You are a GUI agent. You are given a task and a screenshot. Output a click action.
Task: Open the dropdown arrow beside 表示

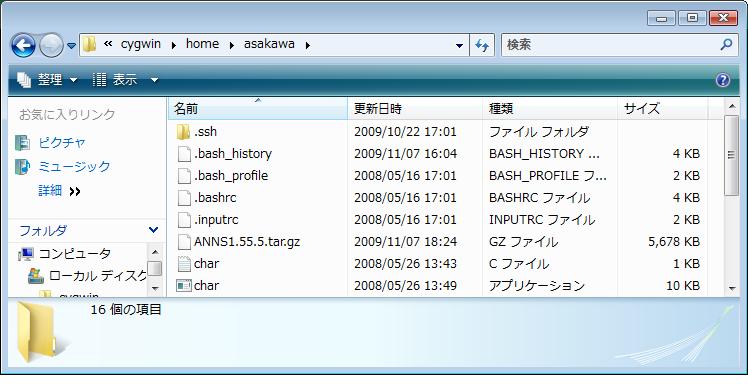tap(154, 80)
